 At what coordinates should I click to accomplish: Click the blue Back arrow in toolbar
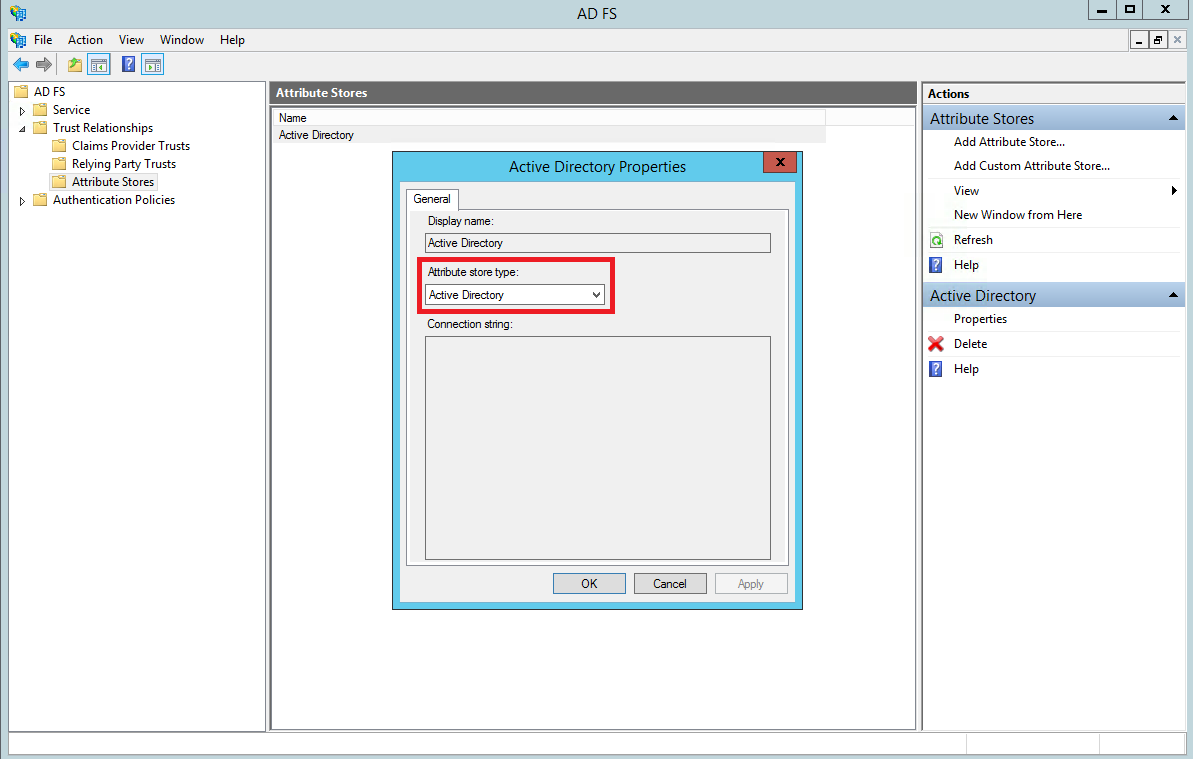tap(21, 65)
